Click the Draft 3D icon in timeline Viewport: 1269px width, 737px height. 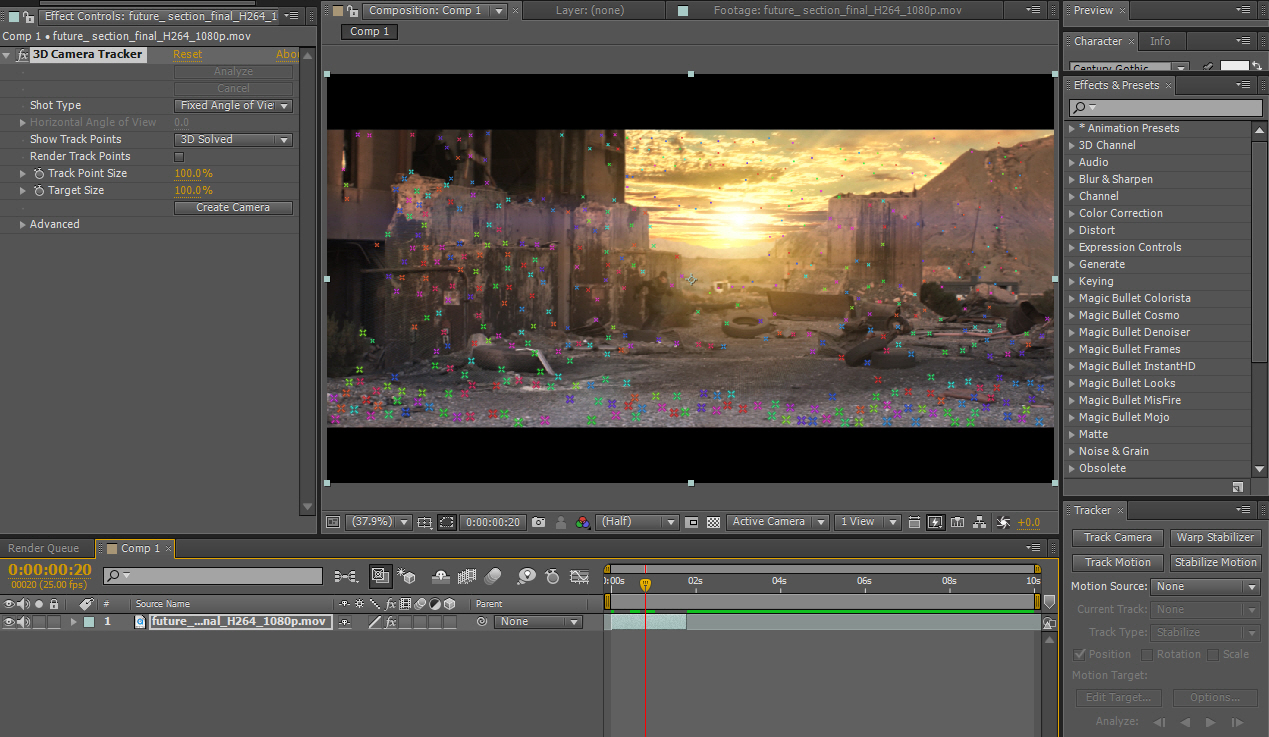pos(406,576)
